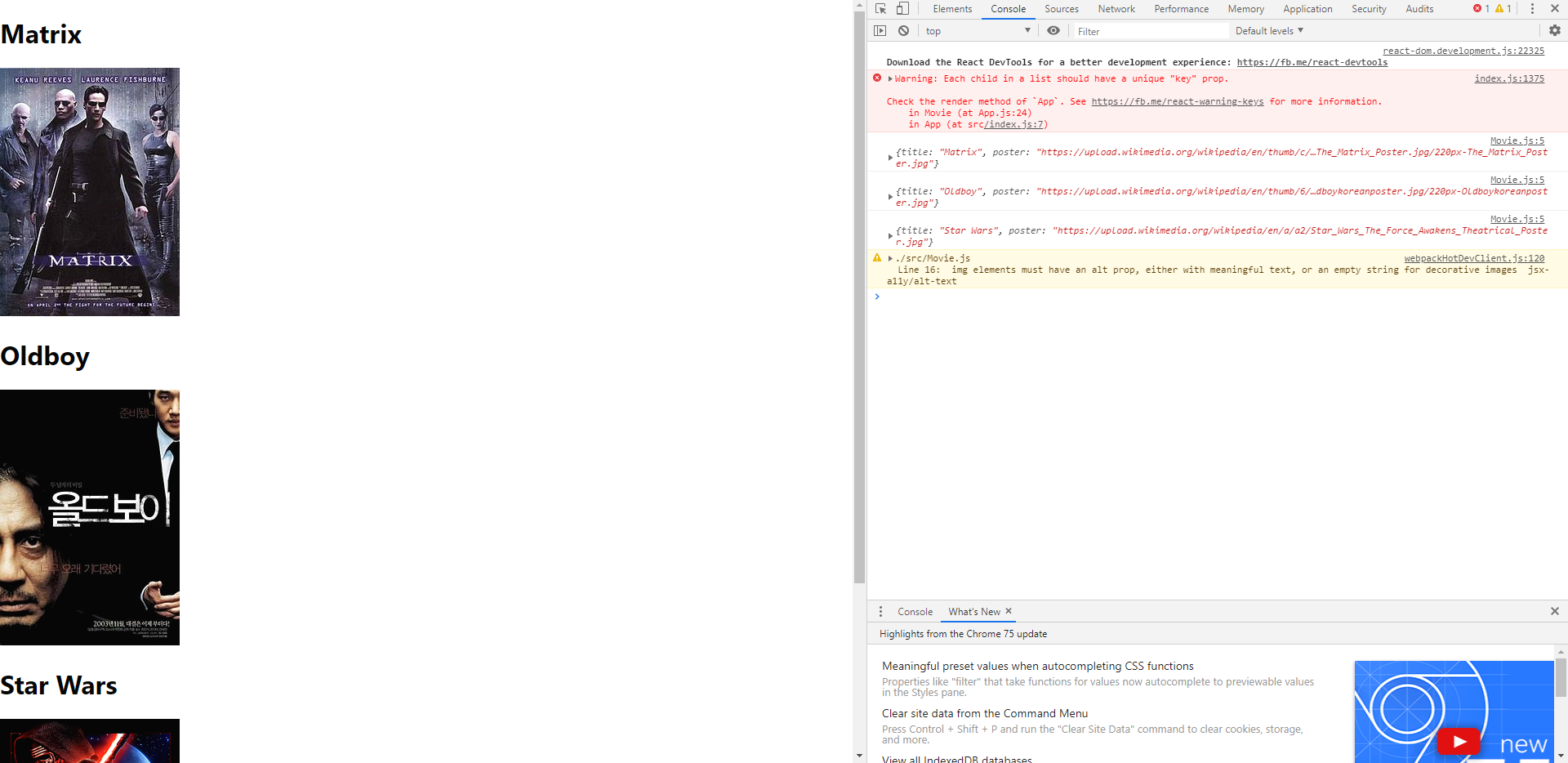Click the Oldboy movie poster image

click(90, 517)
